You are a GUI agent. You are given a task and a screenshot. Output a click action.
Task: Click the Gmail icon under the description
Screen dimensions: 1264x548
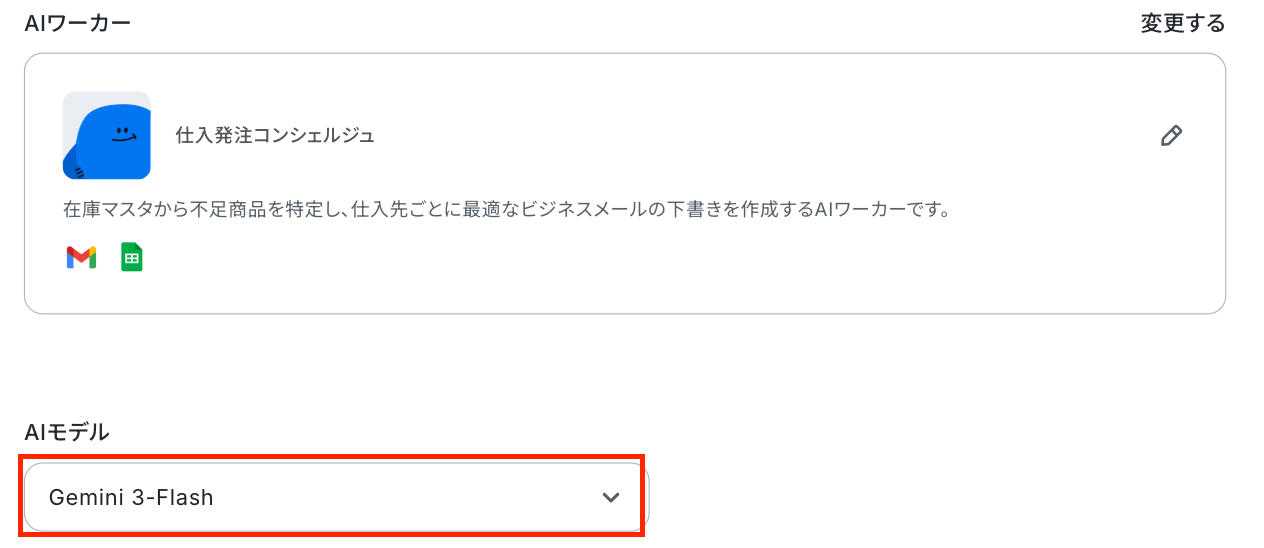click(81, 257)
